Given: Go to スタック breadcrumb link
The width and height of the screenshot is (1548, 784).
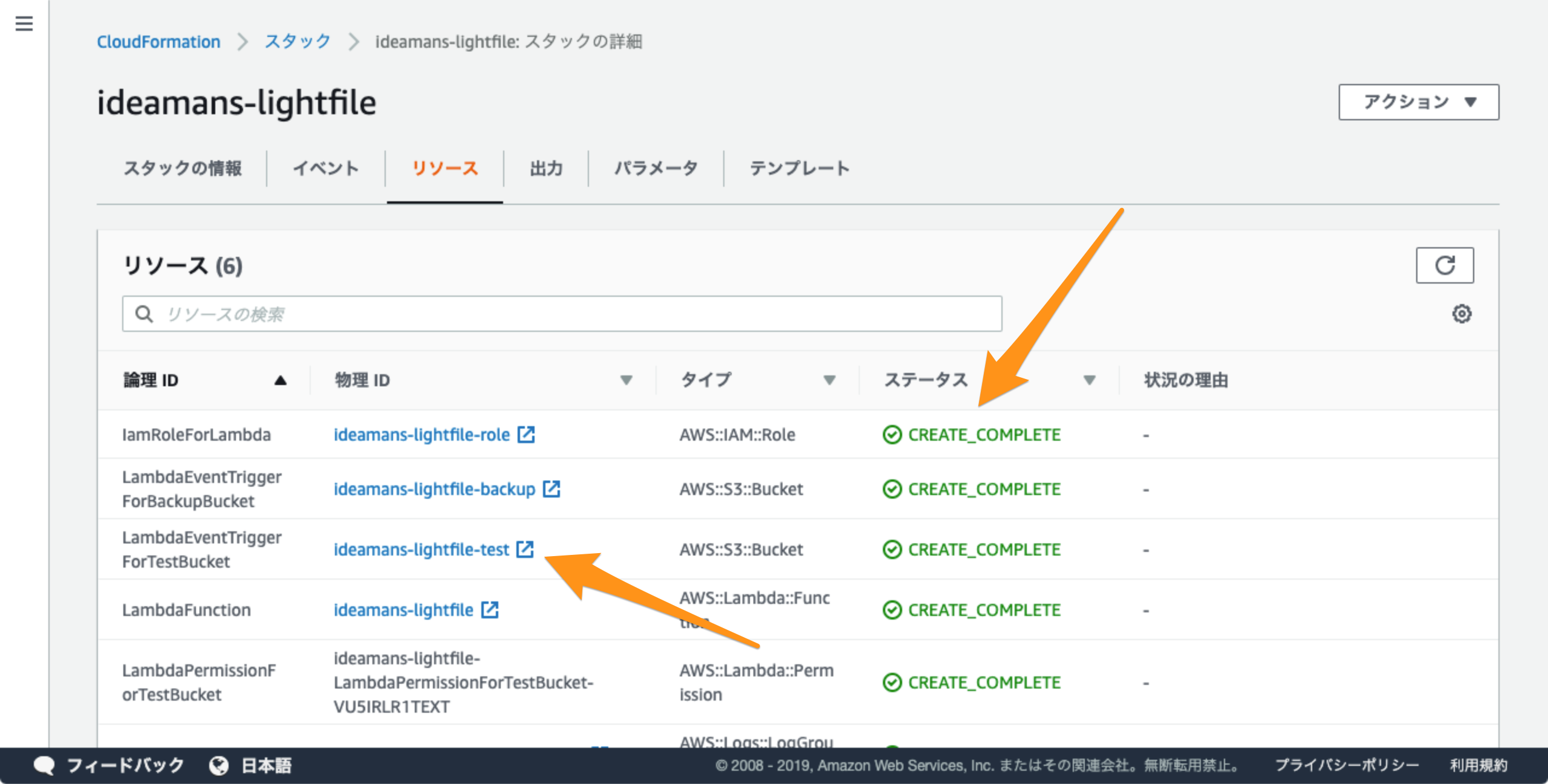Looking at the screenshot, I should [298, 42].
